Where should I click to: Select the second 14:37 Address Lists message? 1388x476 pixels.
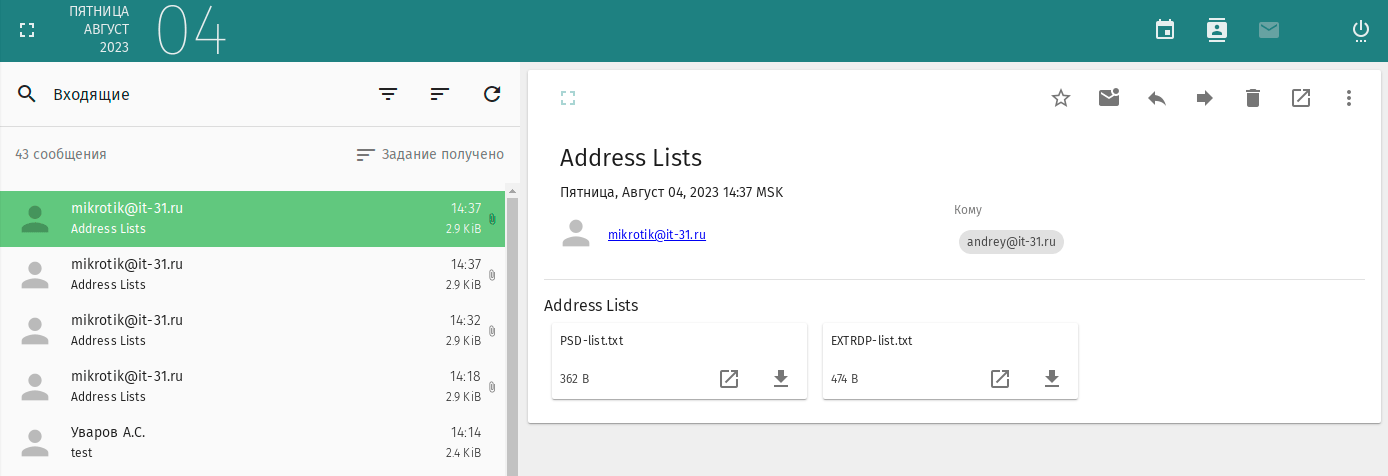point(252,274)
